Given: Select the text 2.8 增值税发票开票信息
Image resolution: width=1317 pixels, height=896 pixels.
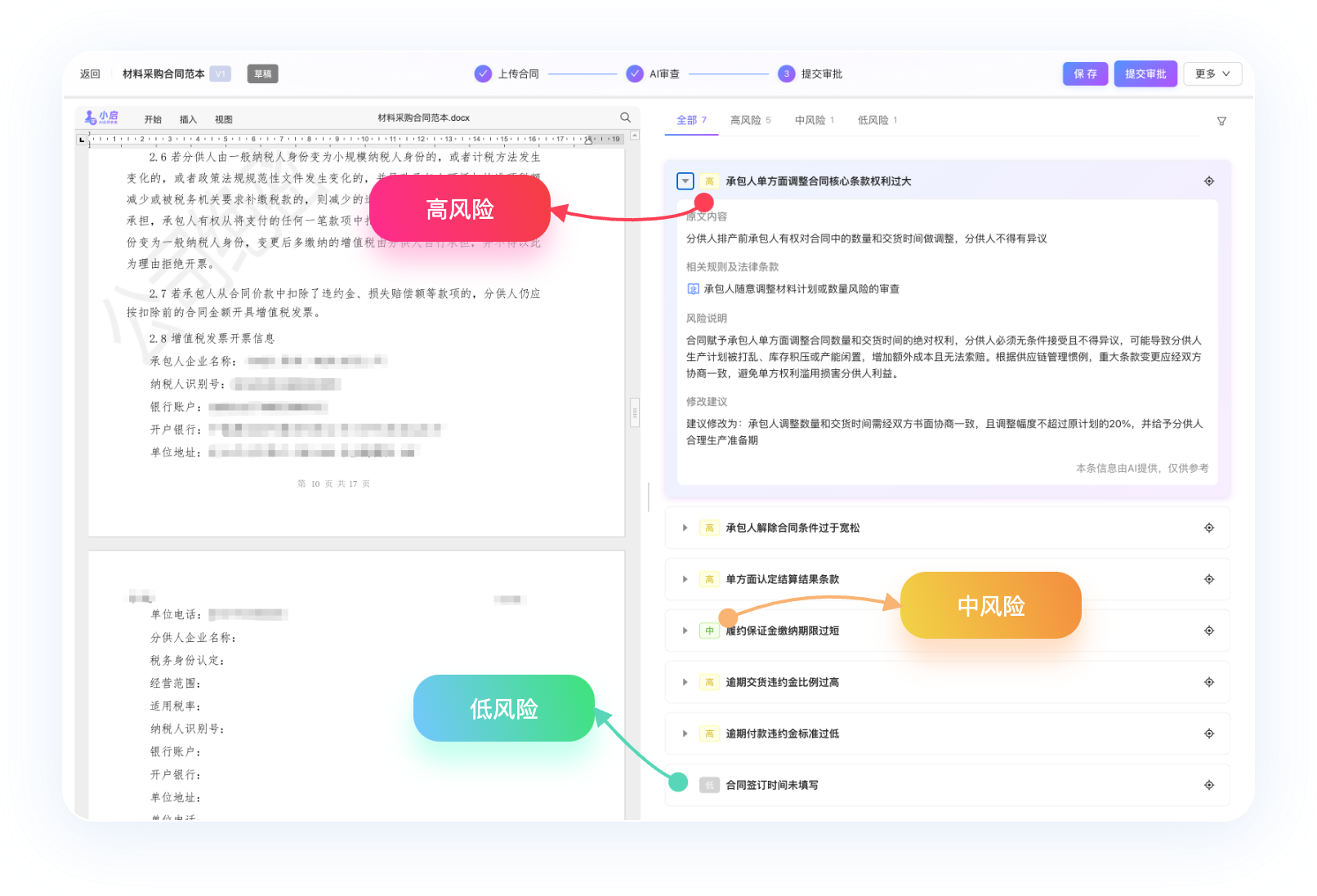Looking at the screenshot, I should 212,339.
